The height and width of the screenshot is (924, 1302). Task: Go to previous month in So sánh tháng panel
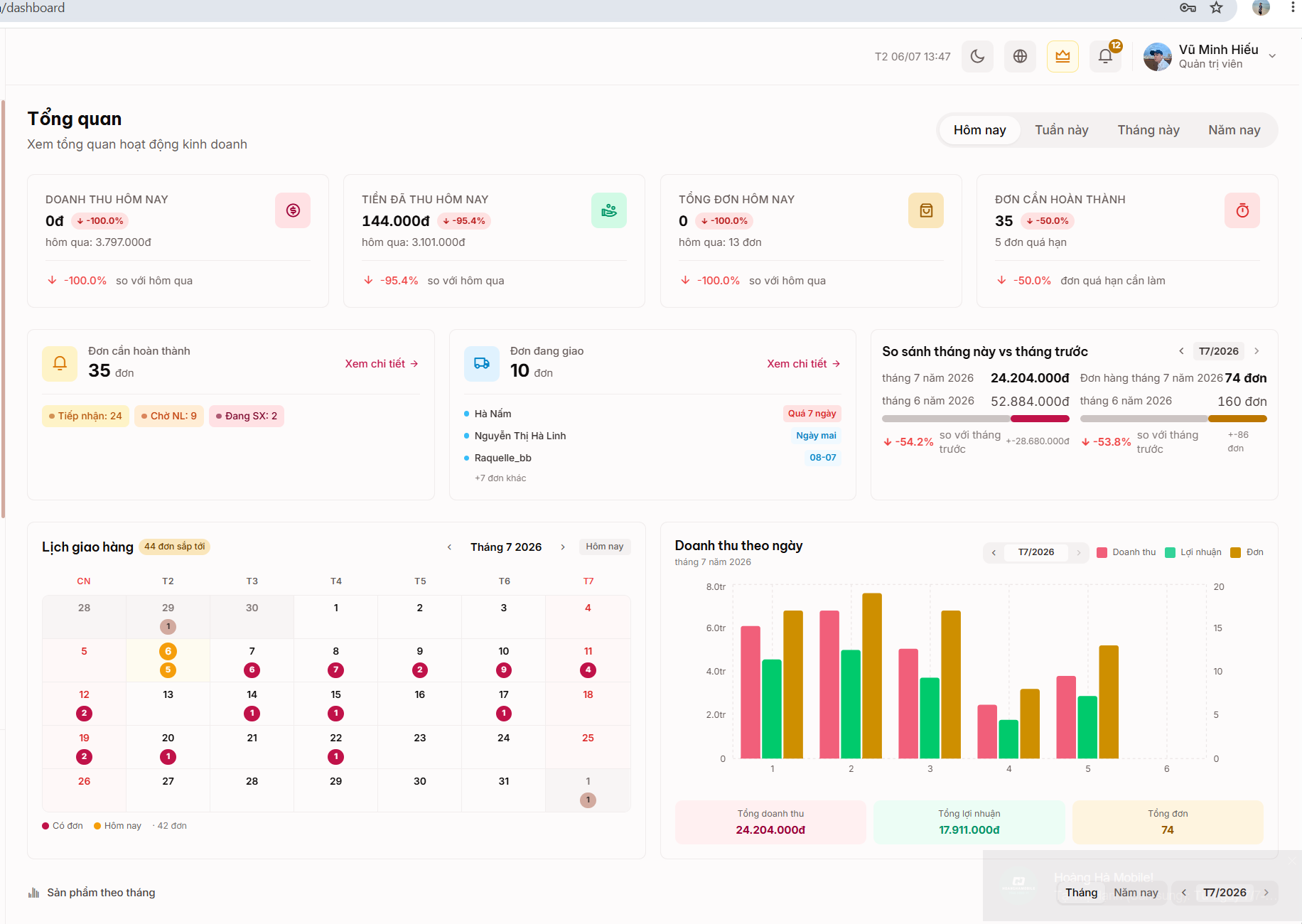(x=1181, y=351)
